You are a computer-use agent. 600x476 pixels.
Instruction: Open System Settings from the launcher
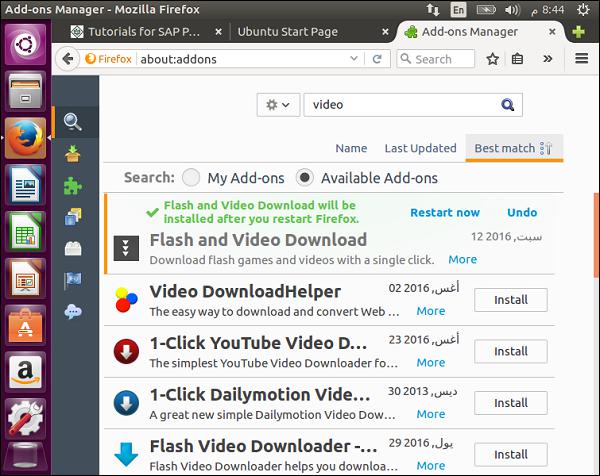(x=23, y=420)
